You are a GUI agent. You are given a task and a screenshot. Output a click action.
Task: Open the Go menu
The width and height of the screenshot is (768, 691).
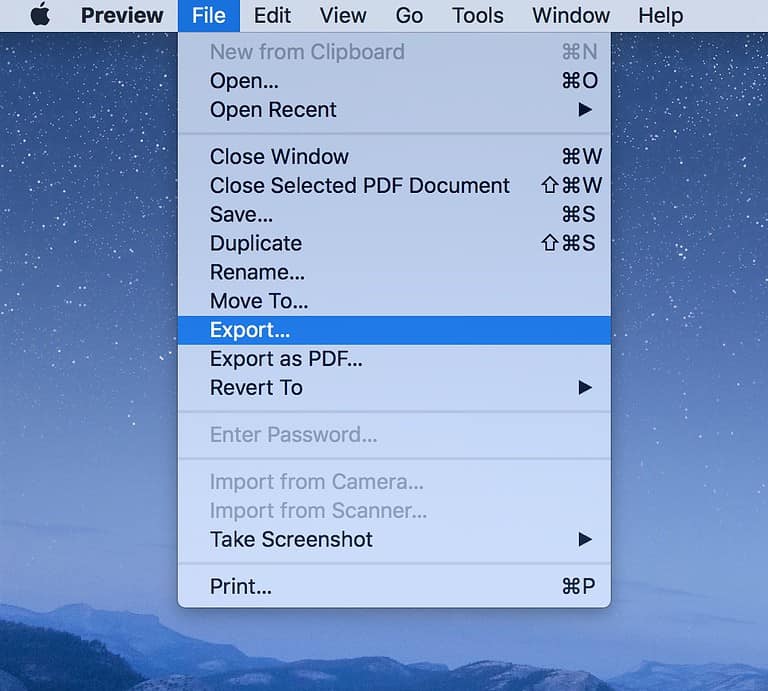(409, 16)
